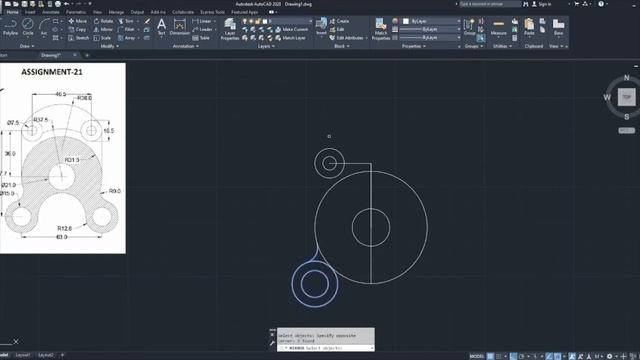Click the search keyword input field

coord(490,4)
